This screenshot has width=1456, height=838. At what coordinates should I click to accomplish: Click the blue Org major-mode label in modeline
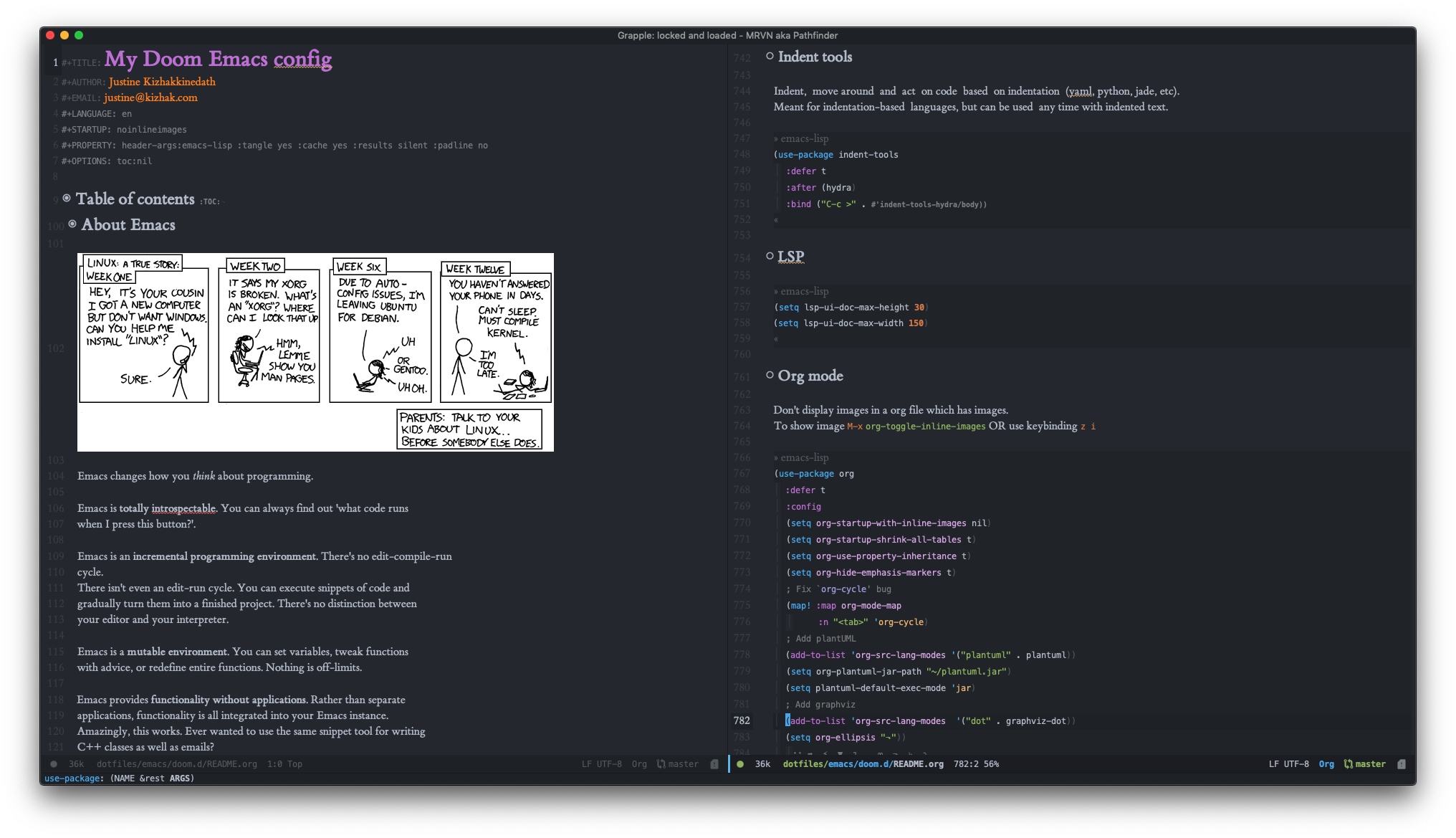pyautogui.click(x=1326, y=764)
